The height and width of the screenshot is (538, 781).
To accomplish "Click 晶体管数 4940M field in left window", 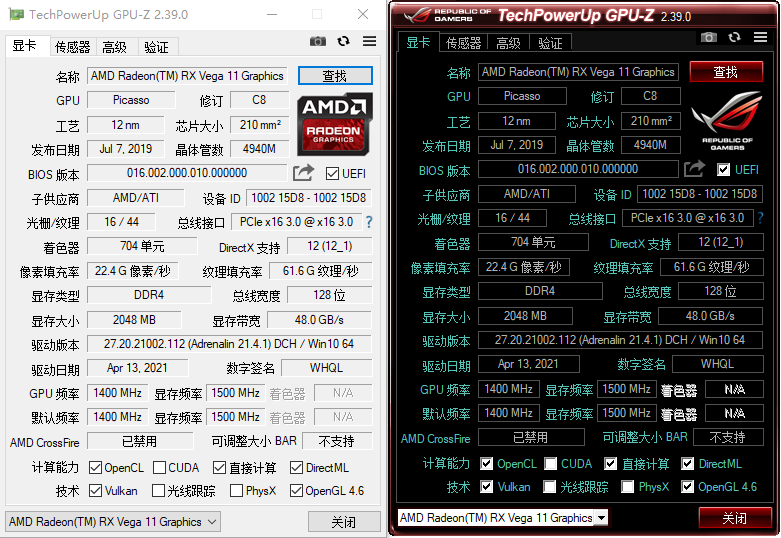I will click(260, 149).
